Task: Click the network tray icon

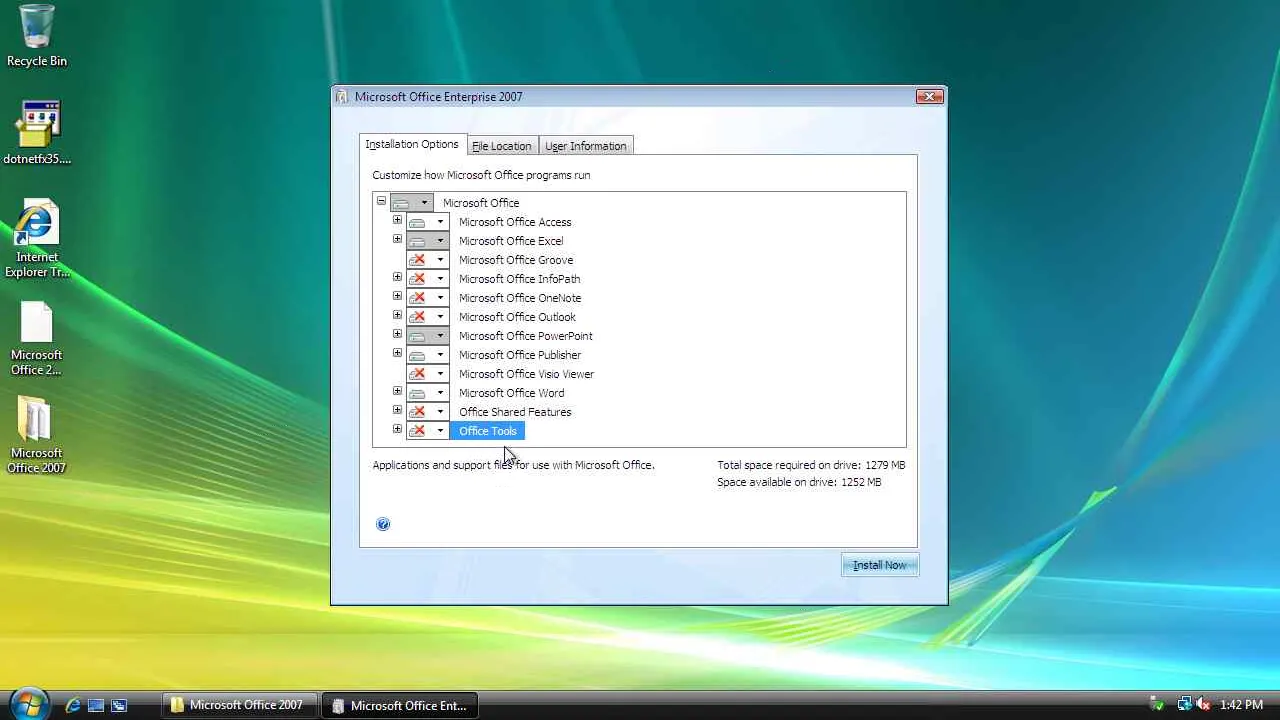Action: [1184, 705]
